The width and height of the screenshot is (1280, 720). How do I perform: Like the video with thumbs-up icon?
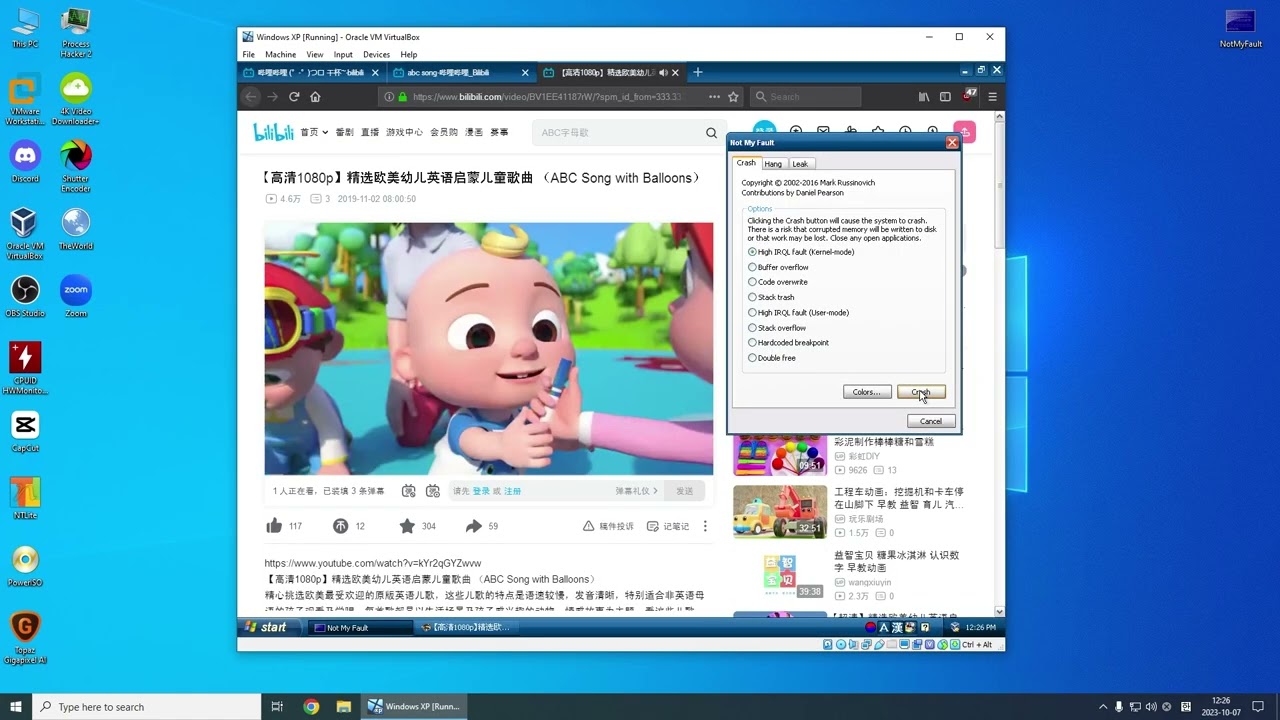(274, 526)
